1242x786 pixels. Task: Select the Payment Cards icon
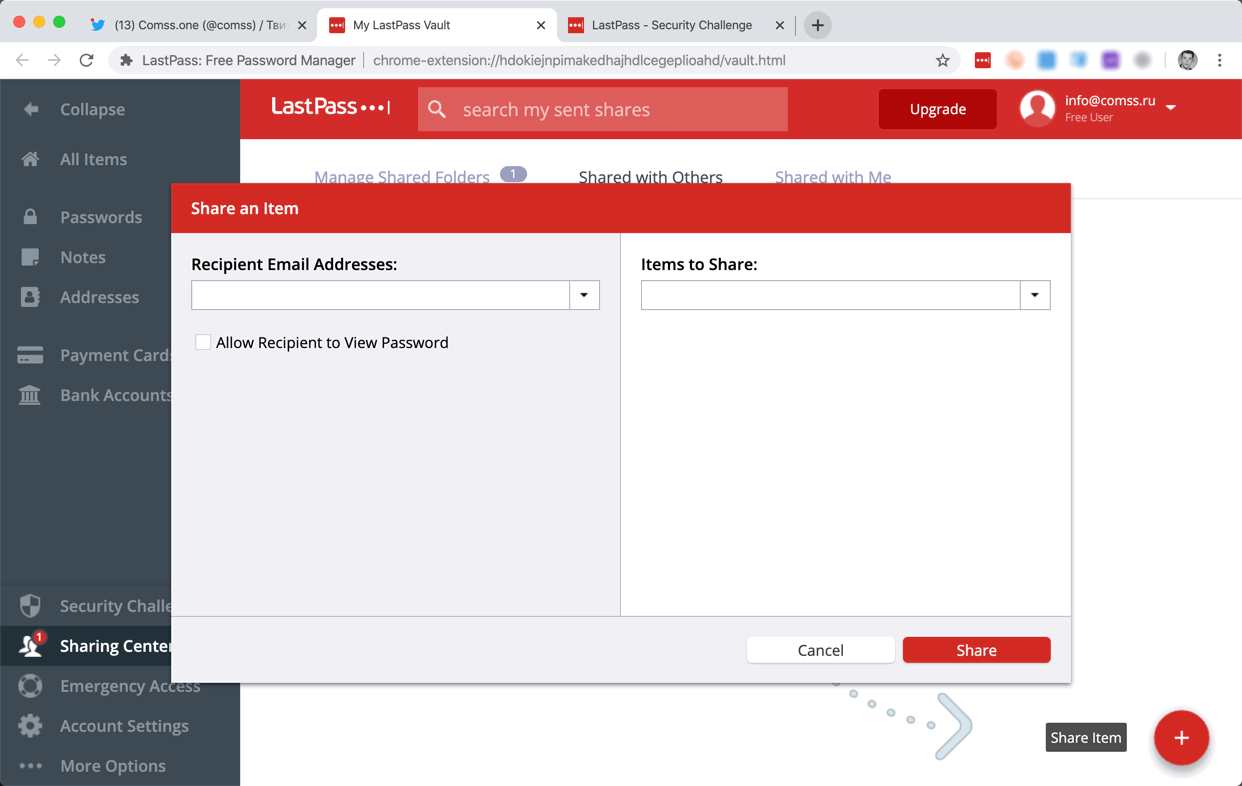30,355
